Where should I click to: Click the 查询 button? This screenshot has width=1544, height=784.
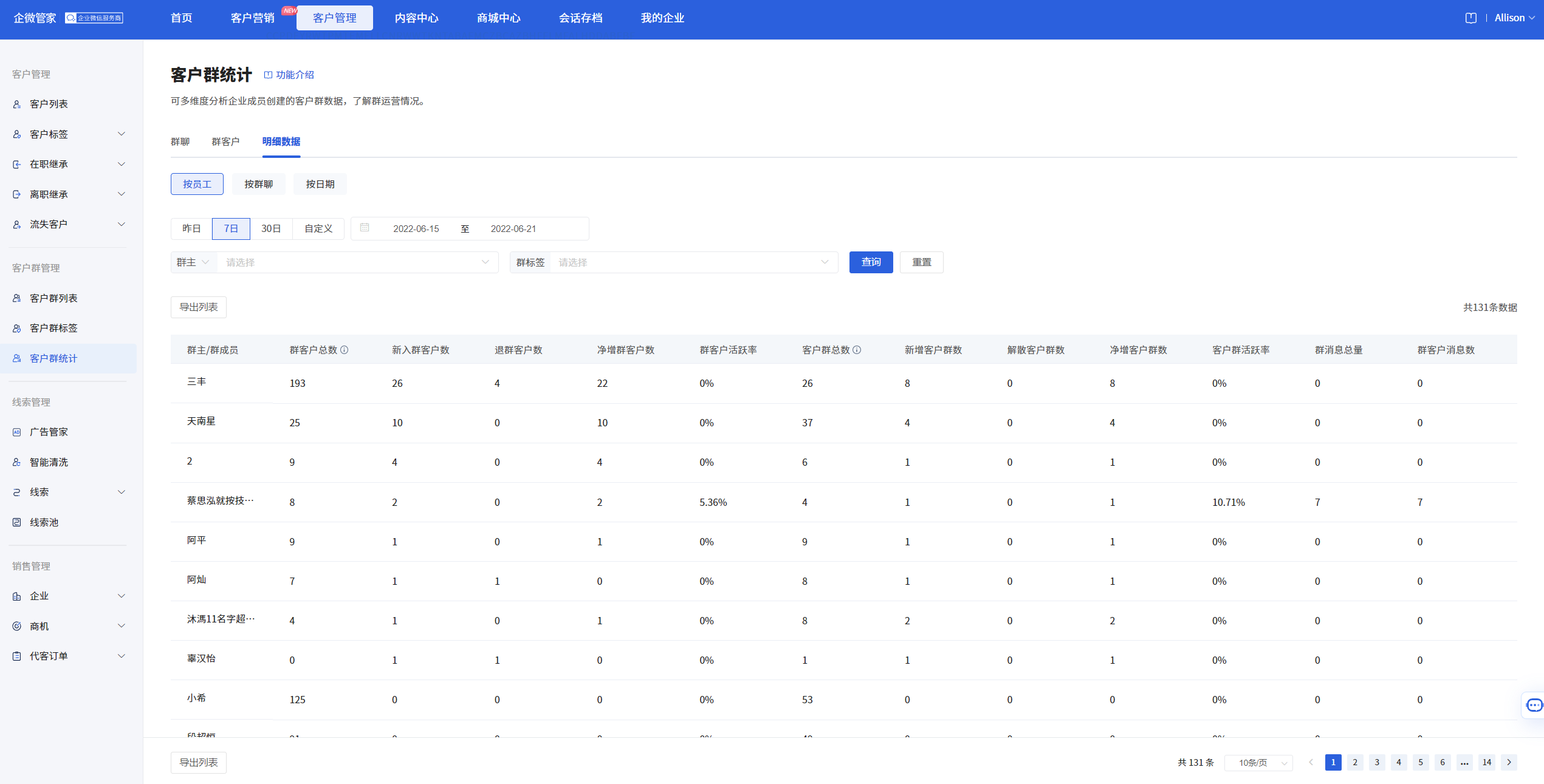click(871, 262)
